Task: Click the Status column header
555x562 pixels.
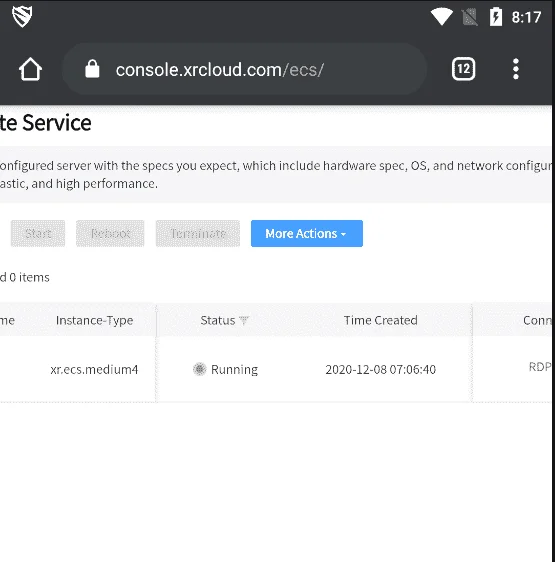Action: coord(218,320)
